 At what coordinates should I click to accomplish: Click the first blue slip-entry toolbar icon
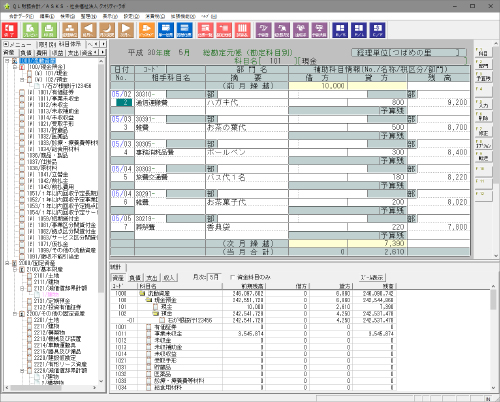click(166, 30)
